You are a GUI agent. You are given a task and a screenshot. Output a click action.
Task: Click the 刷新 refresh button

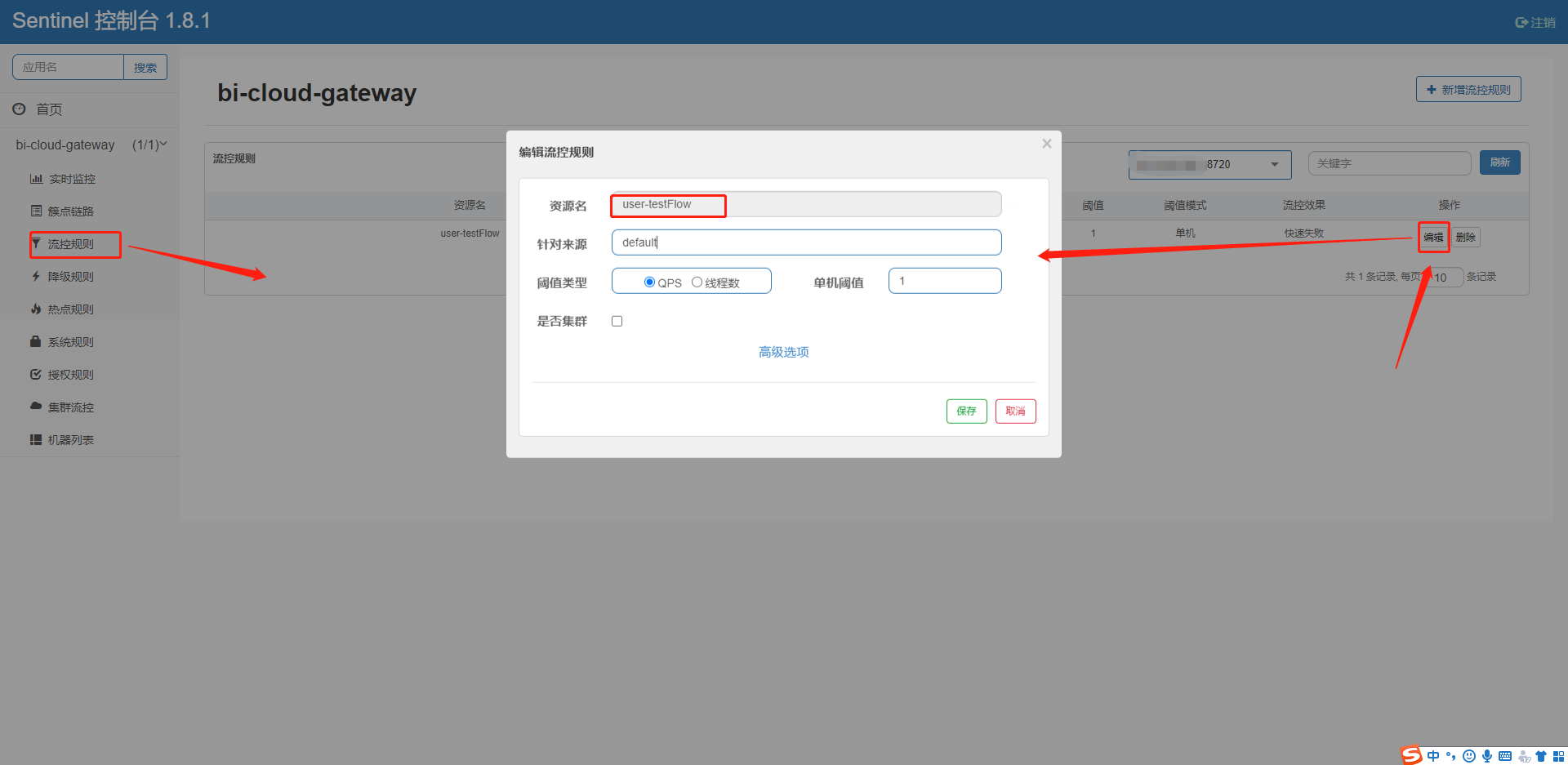point(1500,162)
